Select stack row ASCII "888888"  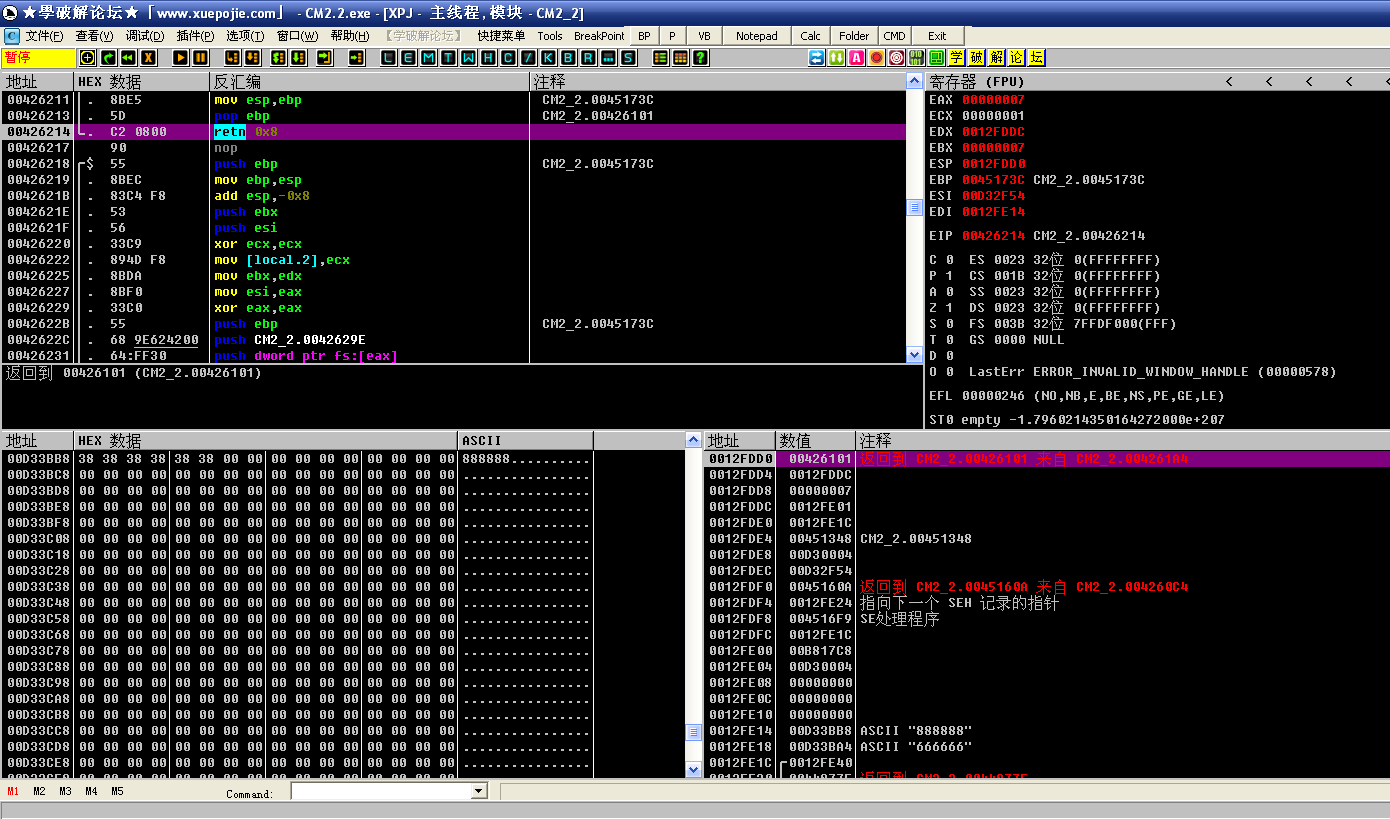pyautogui.click(x=1048, y=731)
